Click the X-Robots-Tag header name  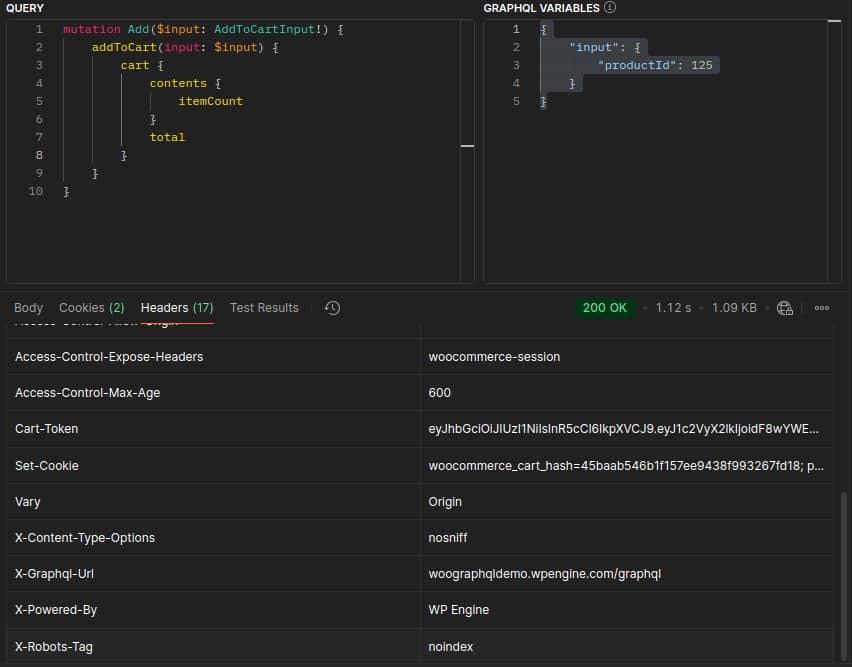click(x=54, y=646)
